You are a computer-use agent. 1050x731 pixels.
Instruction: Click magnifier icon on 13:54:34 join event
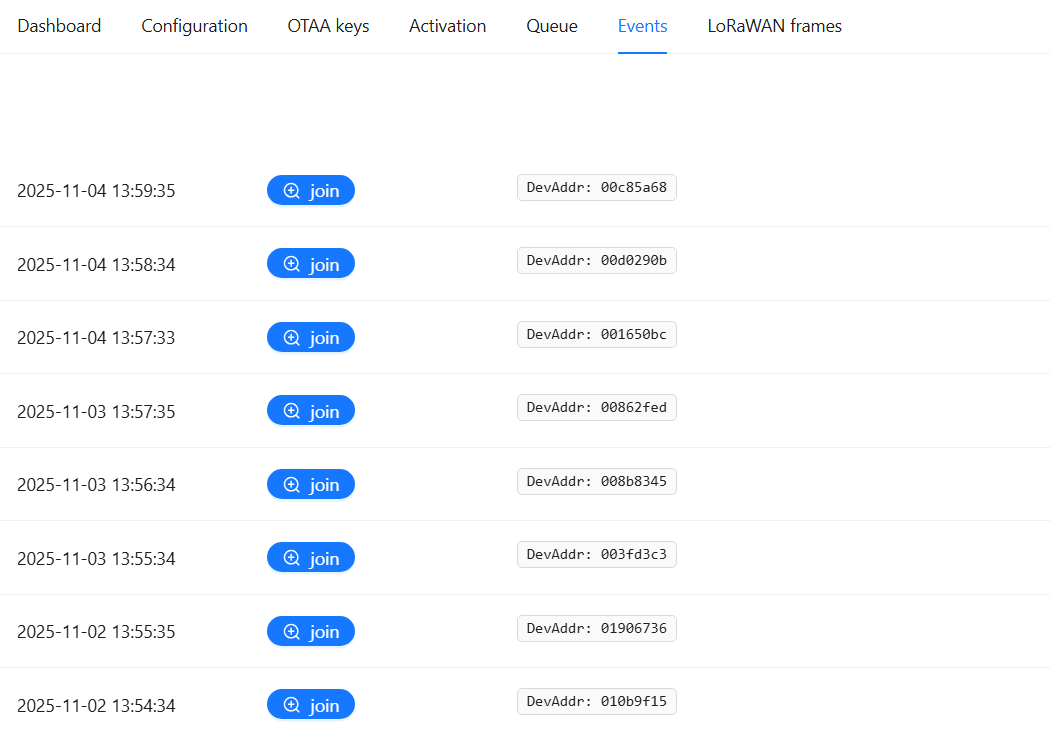(292, 705)
